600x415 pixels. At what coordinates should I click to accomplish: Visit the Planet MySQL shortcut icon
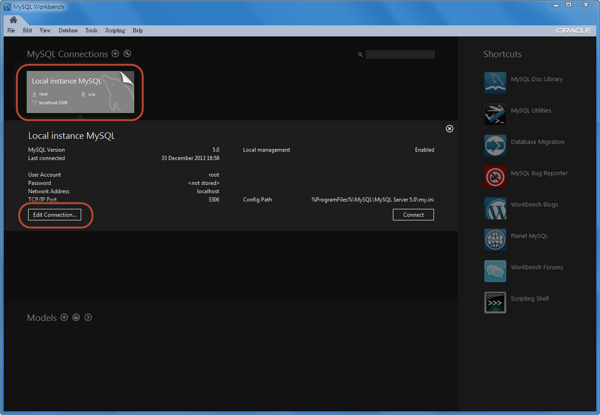click(x=495, y=238)
